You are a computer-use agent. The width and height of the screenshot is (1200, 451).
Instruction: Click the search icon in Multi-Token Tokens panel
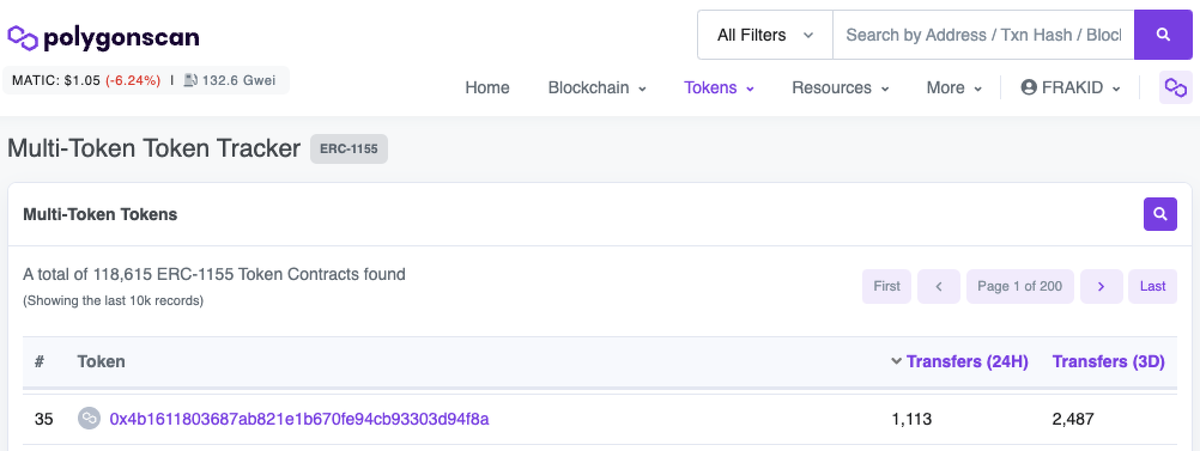click(x=1160, y=214)
